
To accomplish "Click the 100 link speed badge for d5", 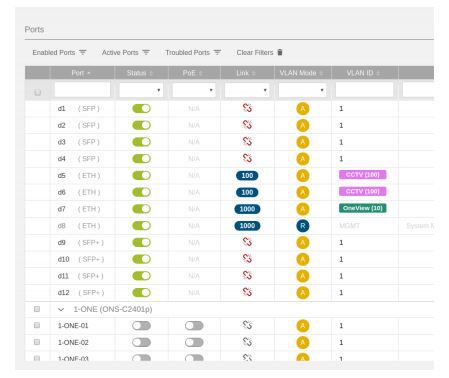I will [247, 176].
